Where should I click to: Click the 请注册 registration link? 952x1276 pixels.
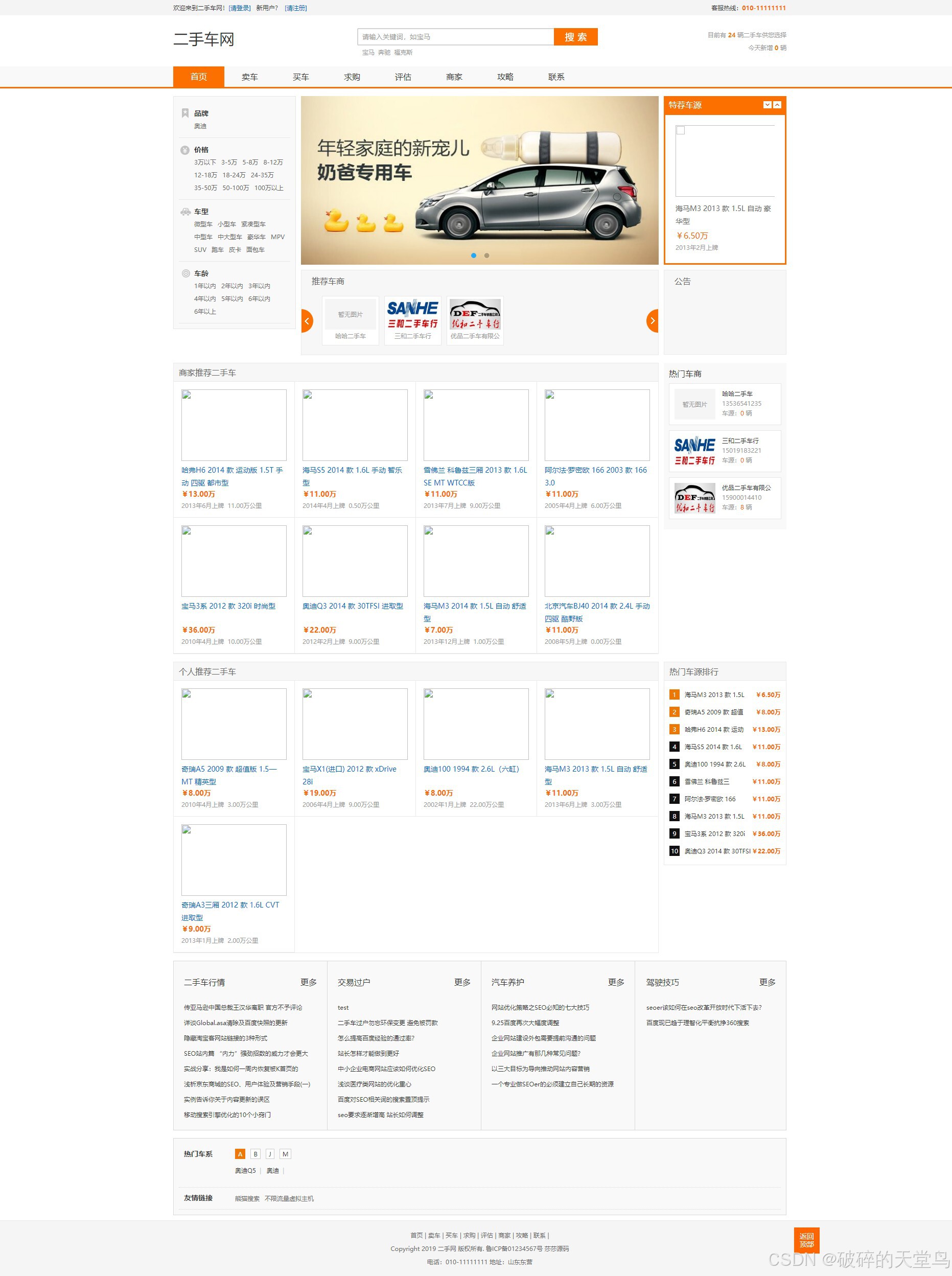click(296, 8)
